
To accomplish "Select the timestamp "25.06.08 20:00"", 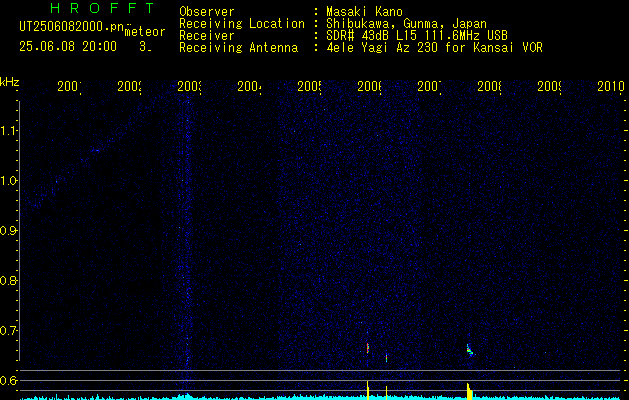I will coord(68,47).
